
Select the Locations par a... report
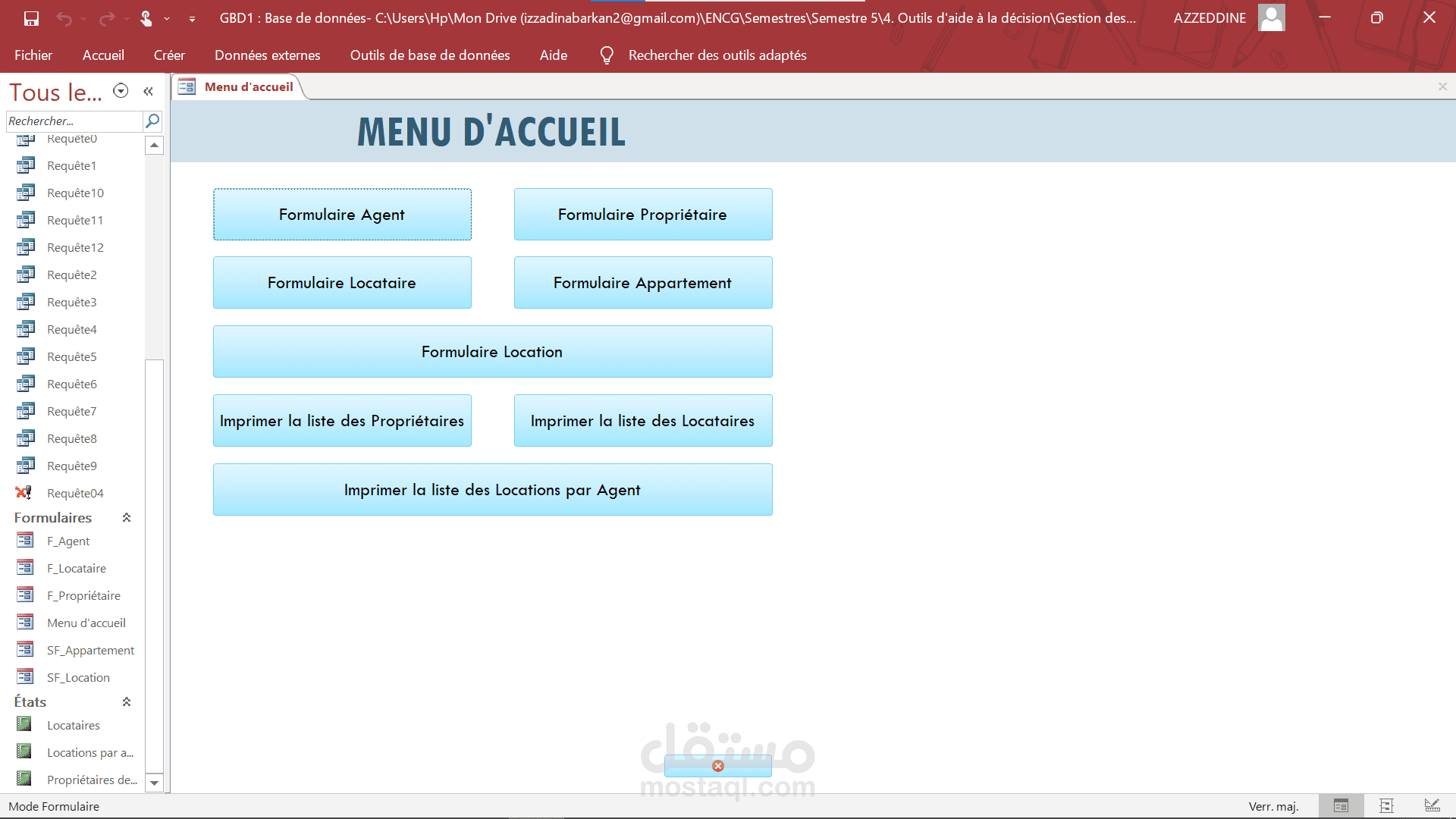tap(74, 752)
